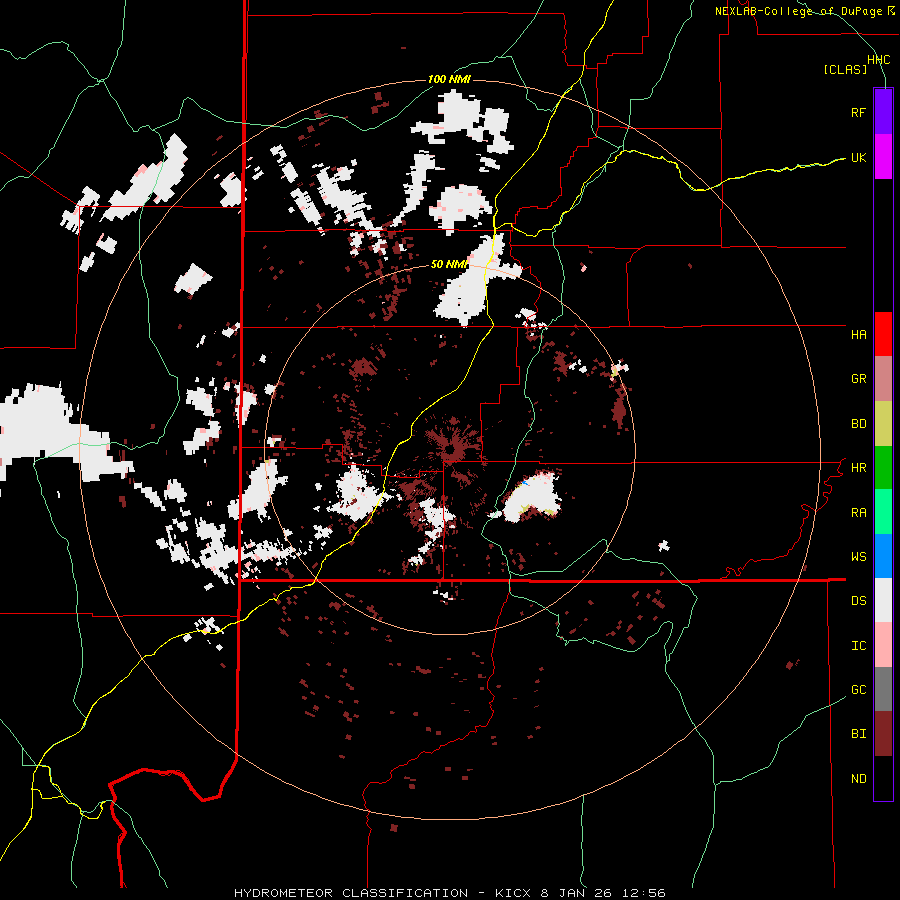Viewport: 900px width, 900px height.
Task: Click the light pink IC swatch
Action: coord(883,645)
